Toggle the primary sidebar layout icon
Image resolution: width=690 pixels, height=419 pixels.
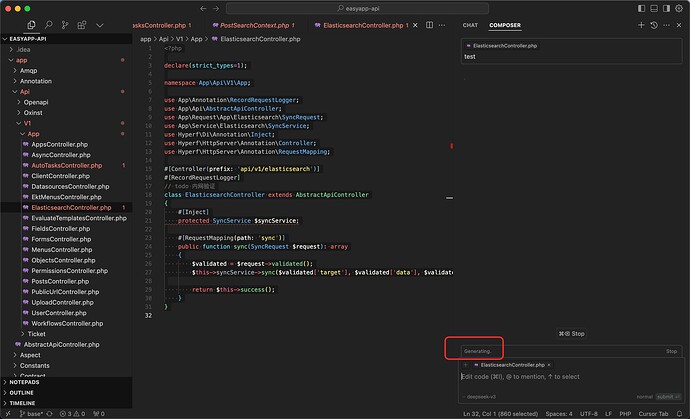coord(642,8)
